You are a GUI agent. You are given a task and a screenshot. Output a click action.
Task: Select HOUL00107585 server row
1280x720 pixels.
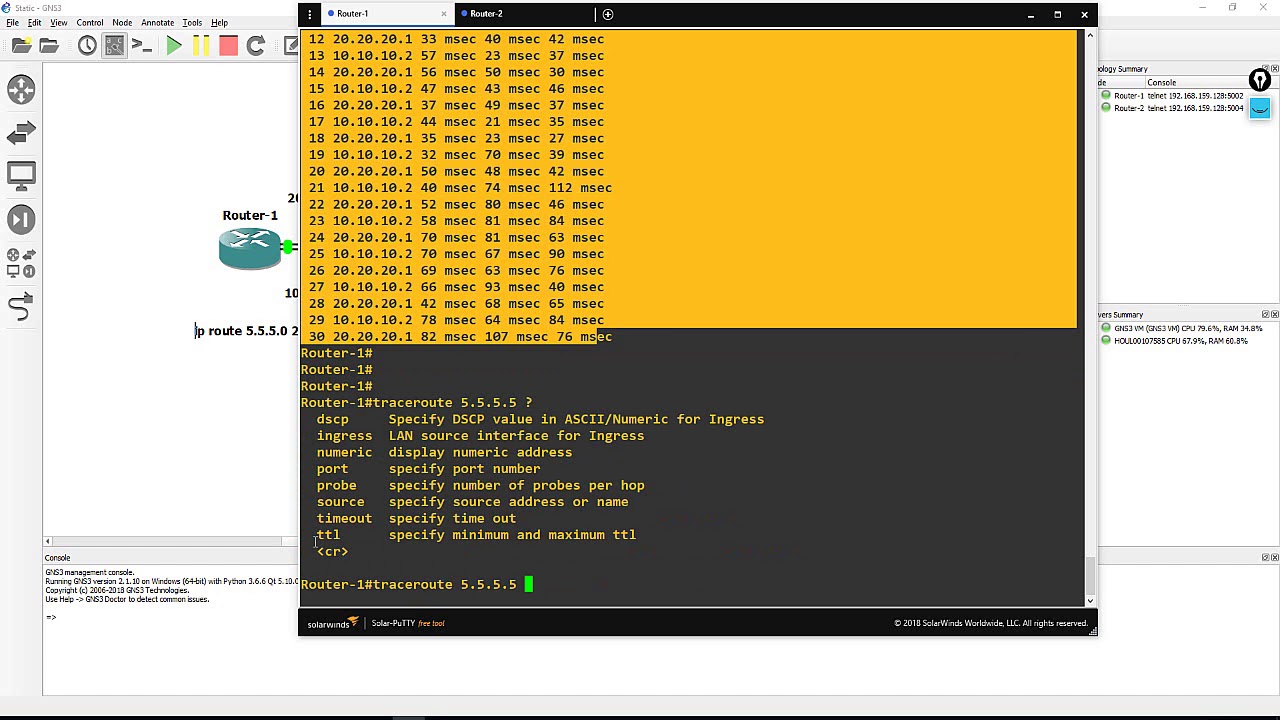coord(1176,341)
